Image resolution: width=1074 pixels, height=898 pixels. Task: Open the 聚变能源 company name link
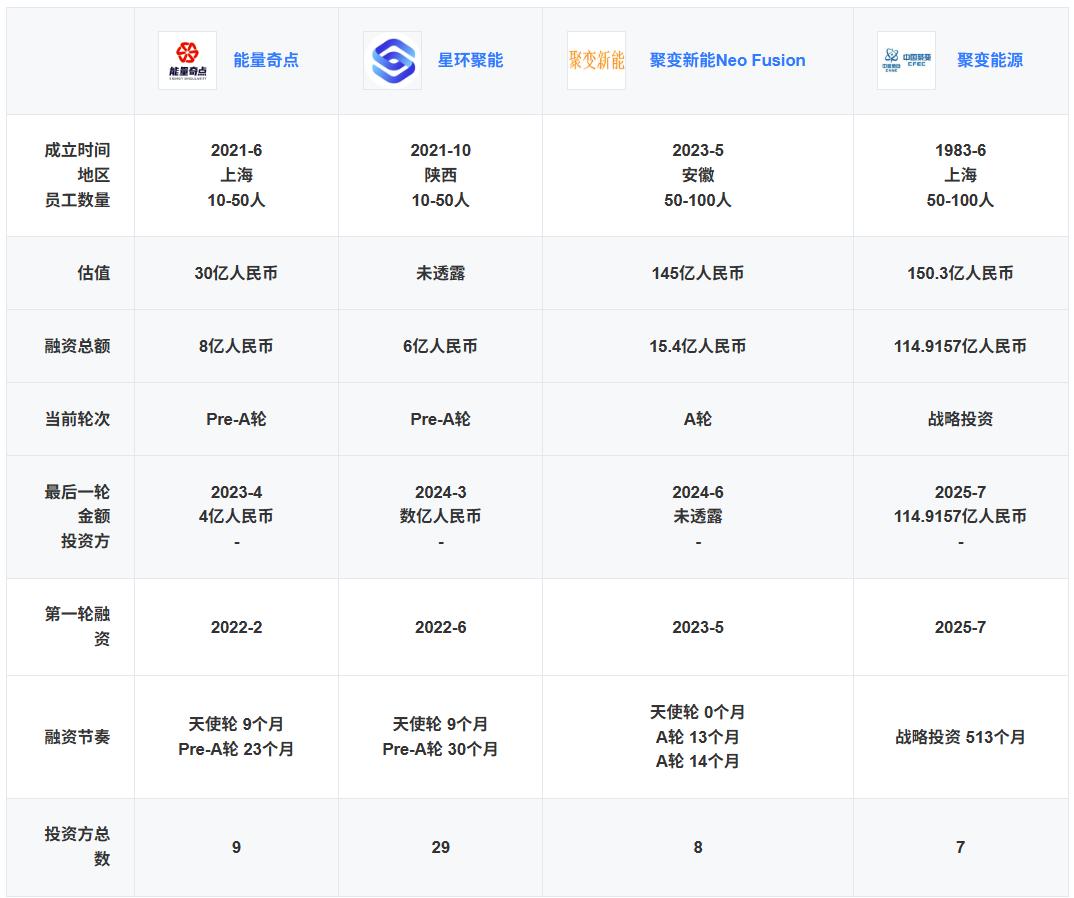[989, 60]
